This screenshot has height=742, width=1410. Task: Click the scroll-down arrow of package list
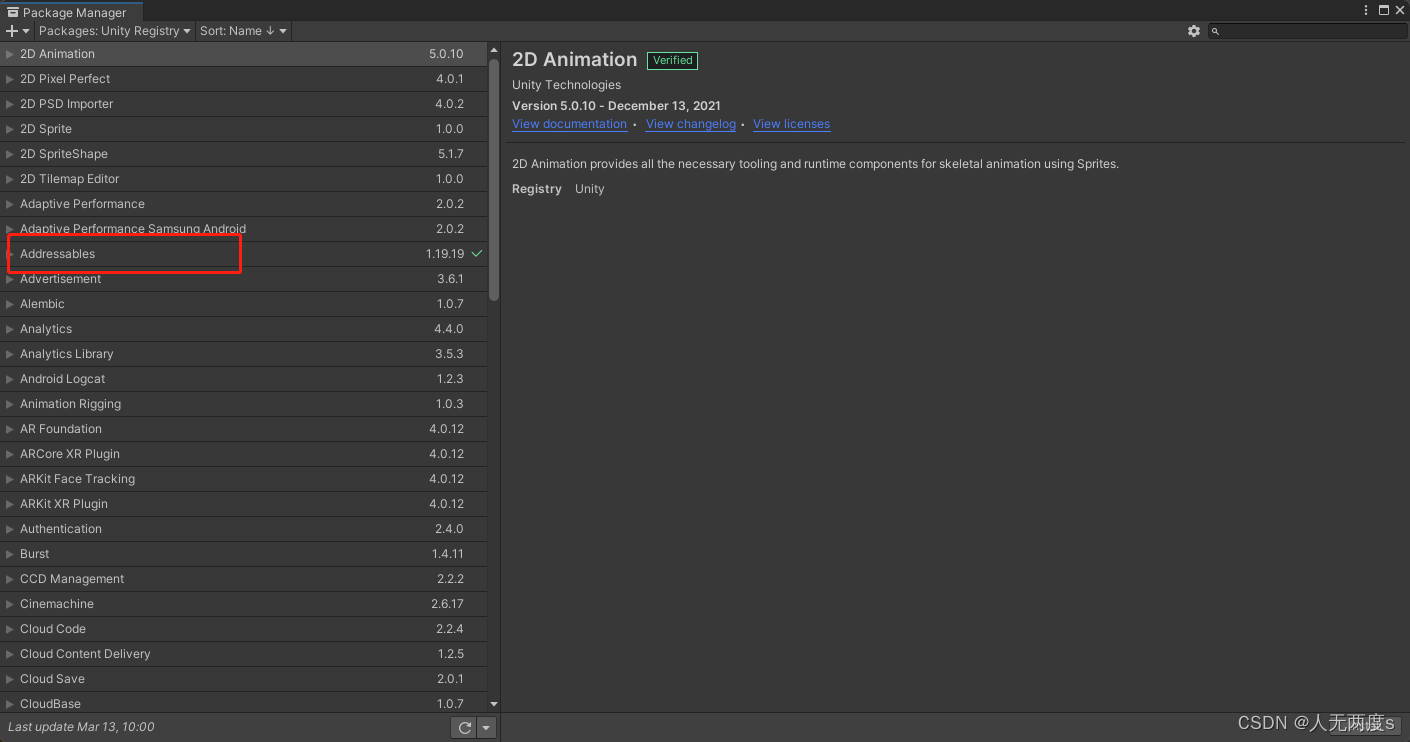point(494,705)
